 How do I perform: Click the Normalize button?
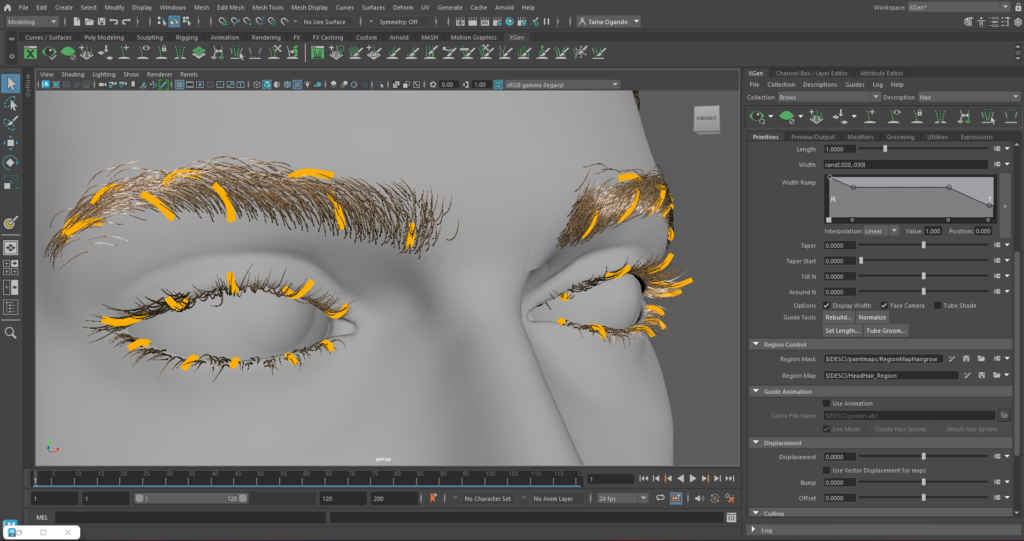(x=873, y=317)
